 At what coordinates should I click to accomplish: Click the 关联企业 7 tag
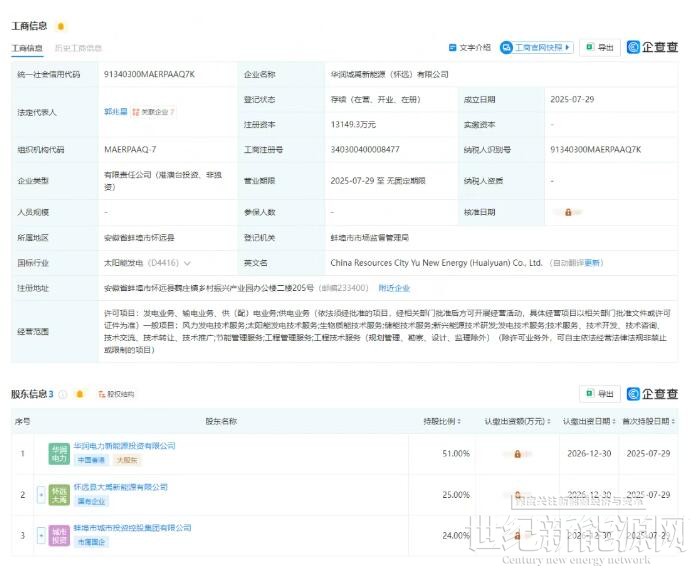coord(154,112)
